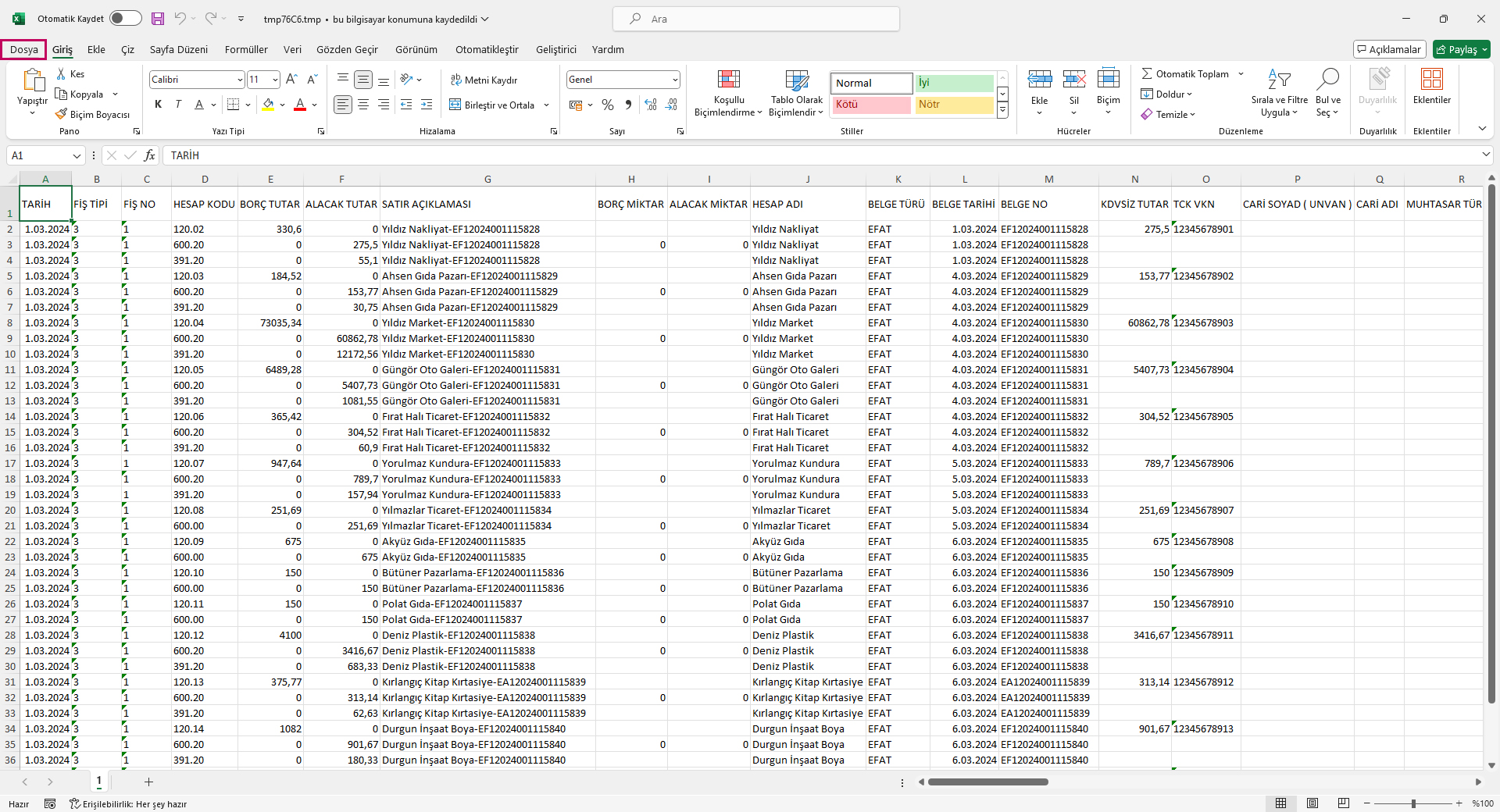Viewport: 1500px width, 812px height.
Task: Click the Koşullu Biçimlendirme icon
Action: tap(728, 80)
